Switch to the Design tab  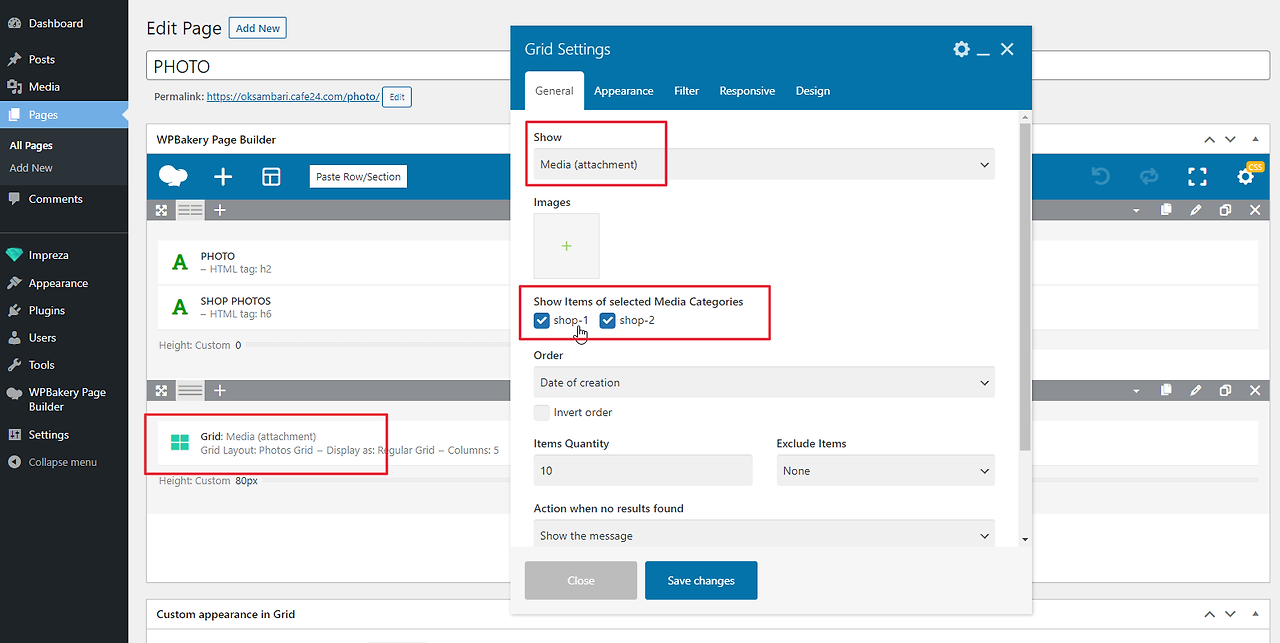813,91
